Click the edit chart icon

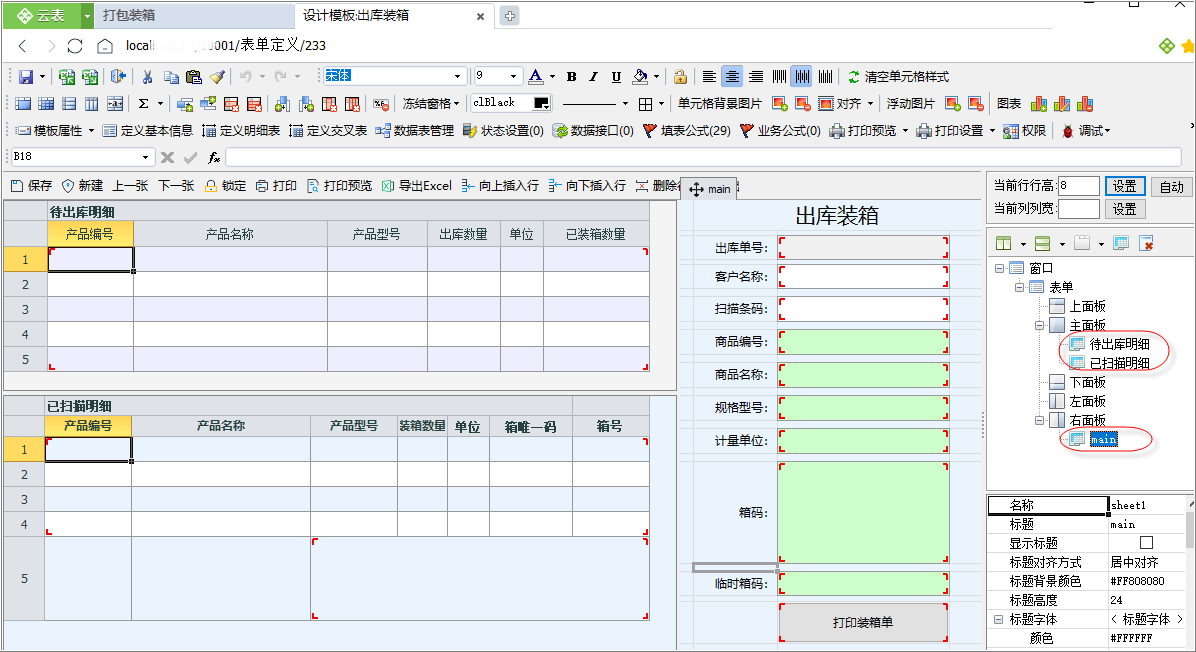[1062, 103]
